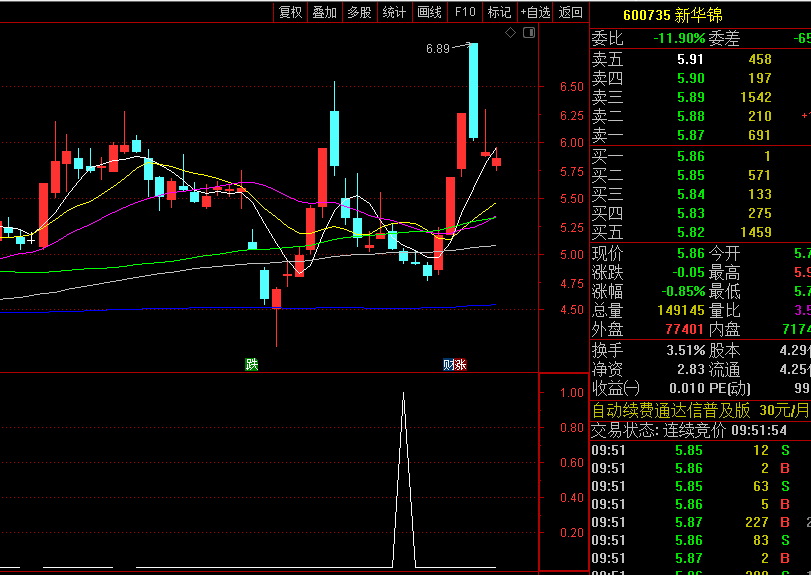Viewport: 811px width, 575px height.
Task: Click the indicator spike peak in lower panel
Action: click(x=403, y=395)
